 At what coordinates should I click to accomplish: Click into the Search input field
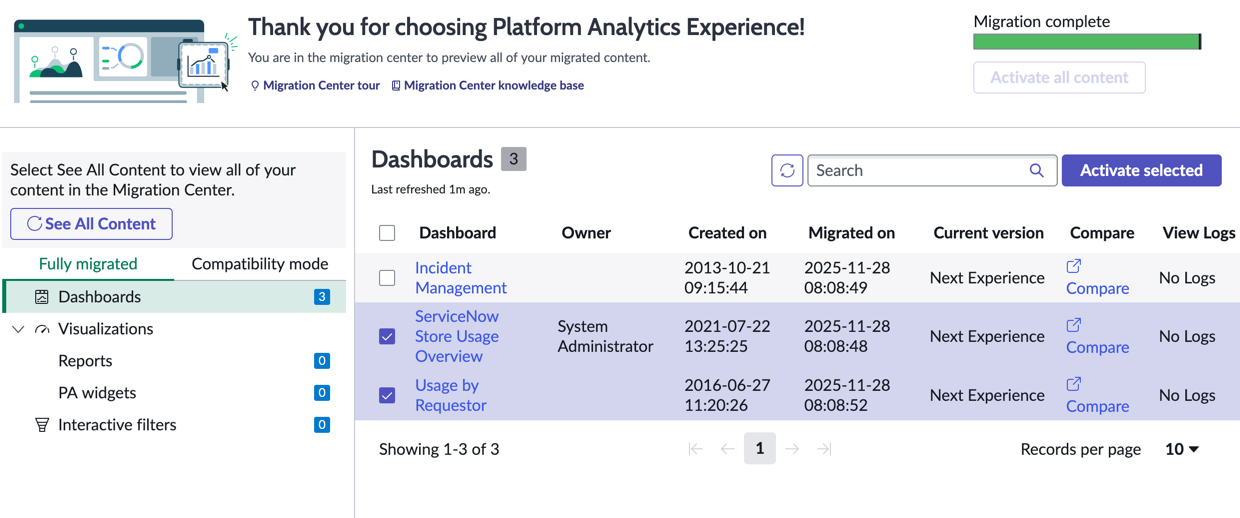(x=918, y=170)
